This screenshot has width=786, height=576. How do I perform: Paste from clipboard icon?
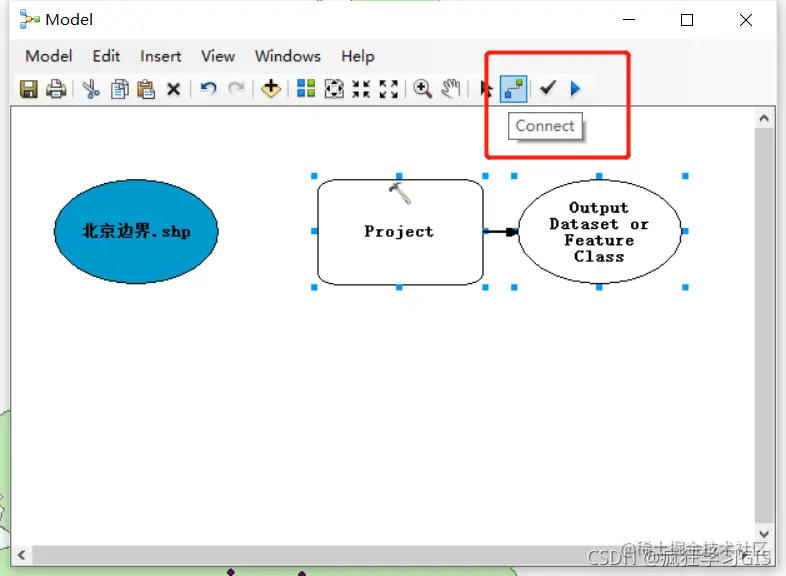[x=146, y=89]
